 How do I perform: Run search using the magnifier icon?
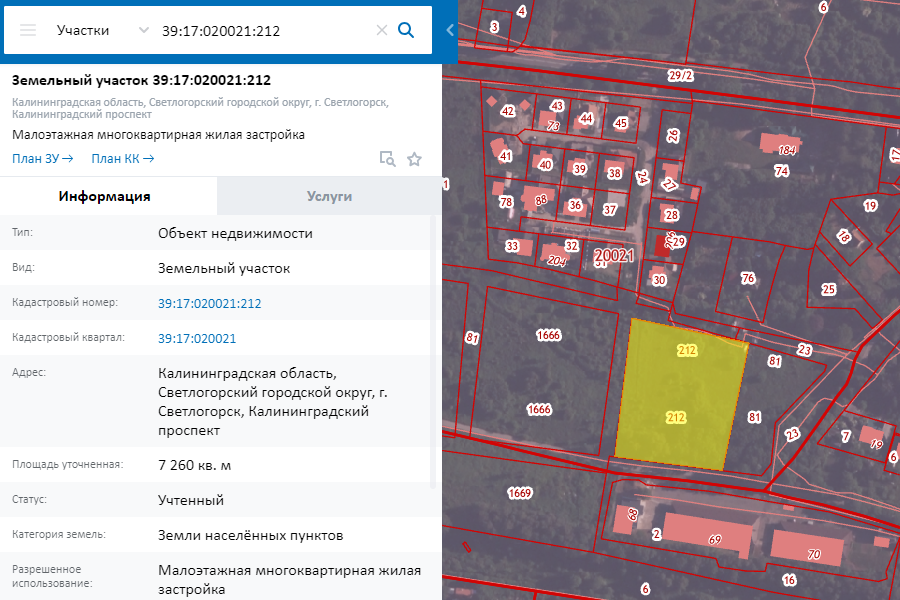pyautogui.click(x=406, y=30)
